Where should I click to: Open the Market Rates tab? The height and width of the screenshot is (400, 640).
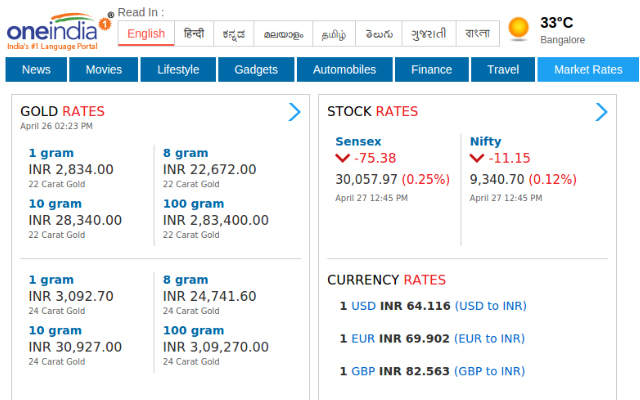coord(588,70)
